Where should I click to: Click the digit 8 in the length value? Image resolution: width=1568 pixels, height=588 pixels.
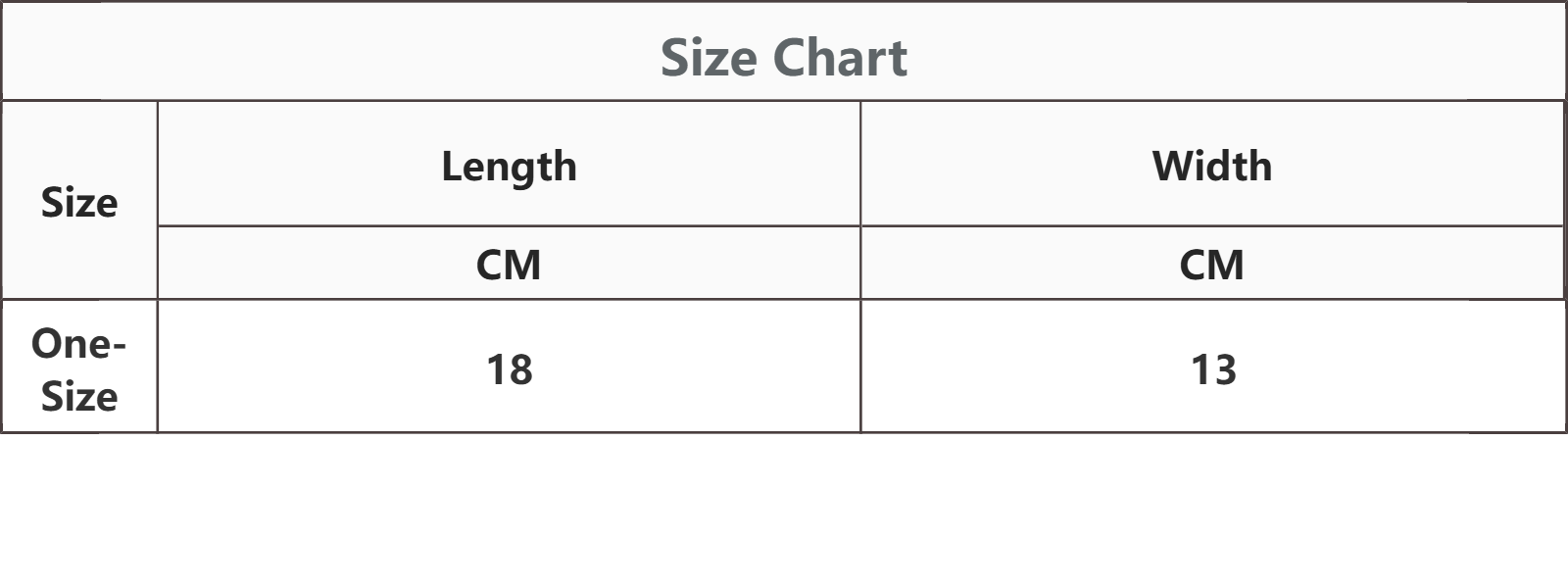[521, 369]
